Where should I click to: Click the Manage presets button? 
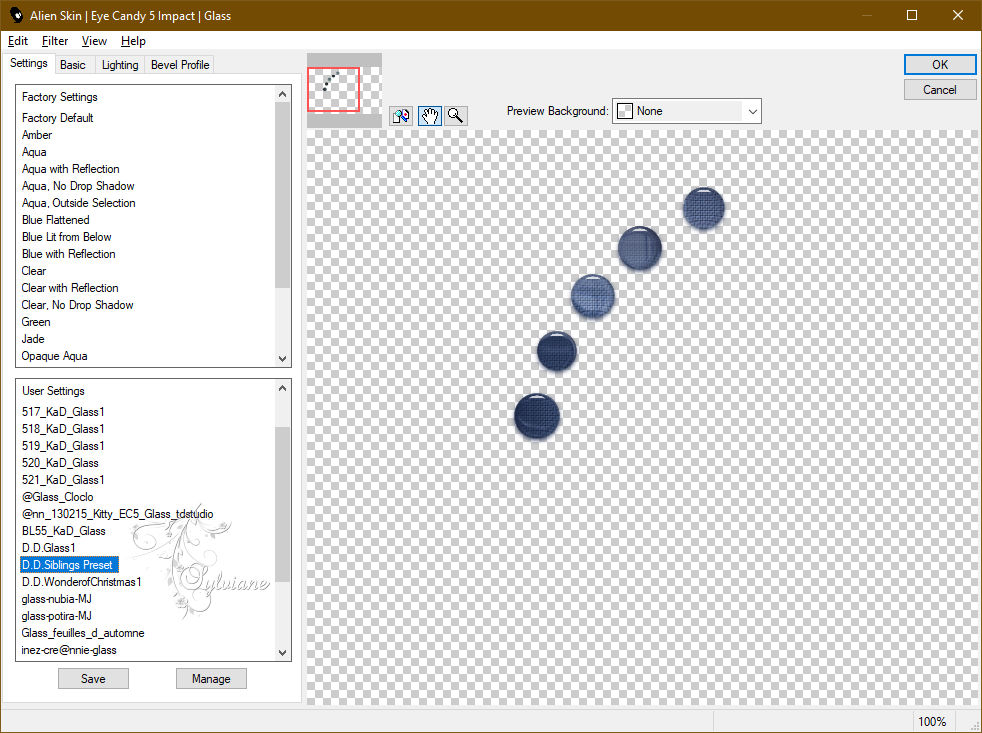pyautogui.click(x=211, y=678)
